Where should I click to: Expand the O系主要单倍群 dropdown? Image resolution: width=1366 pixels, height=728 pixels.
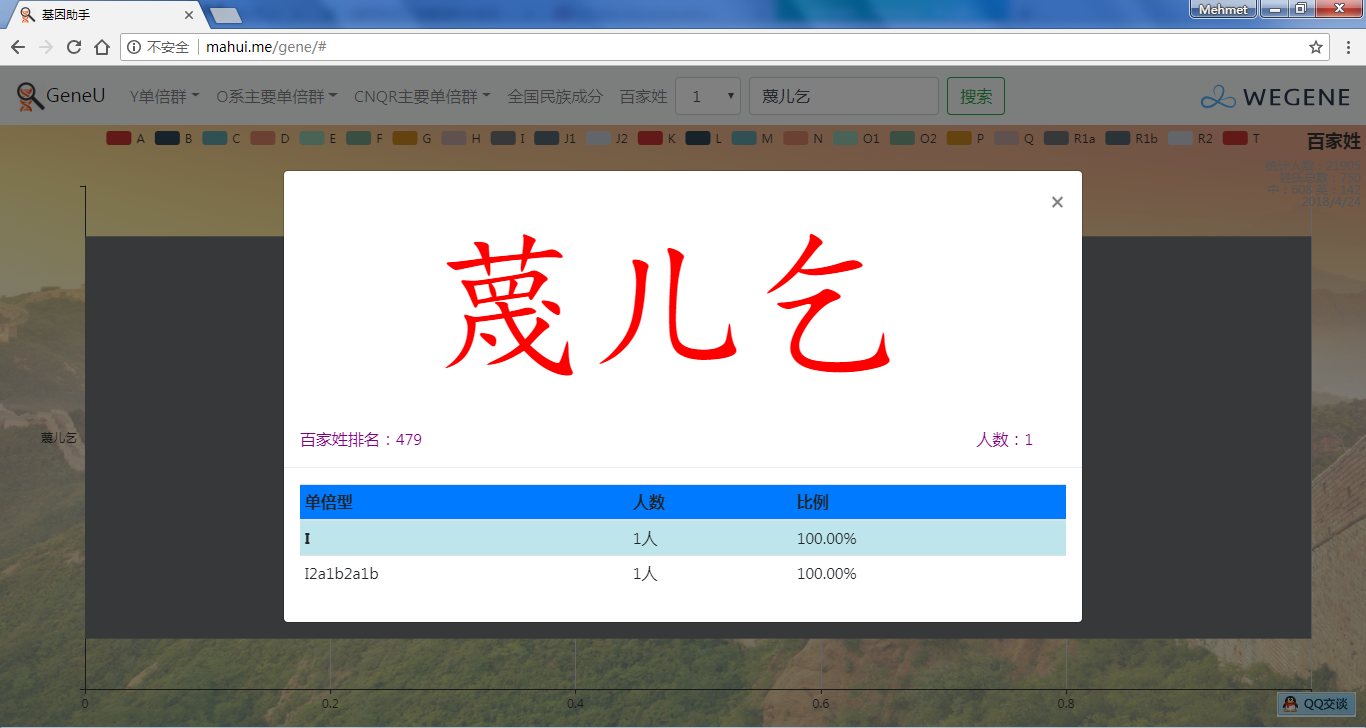[276, 96]
